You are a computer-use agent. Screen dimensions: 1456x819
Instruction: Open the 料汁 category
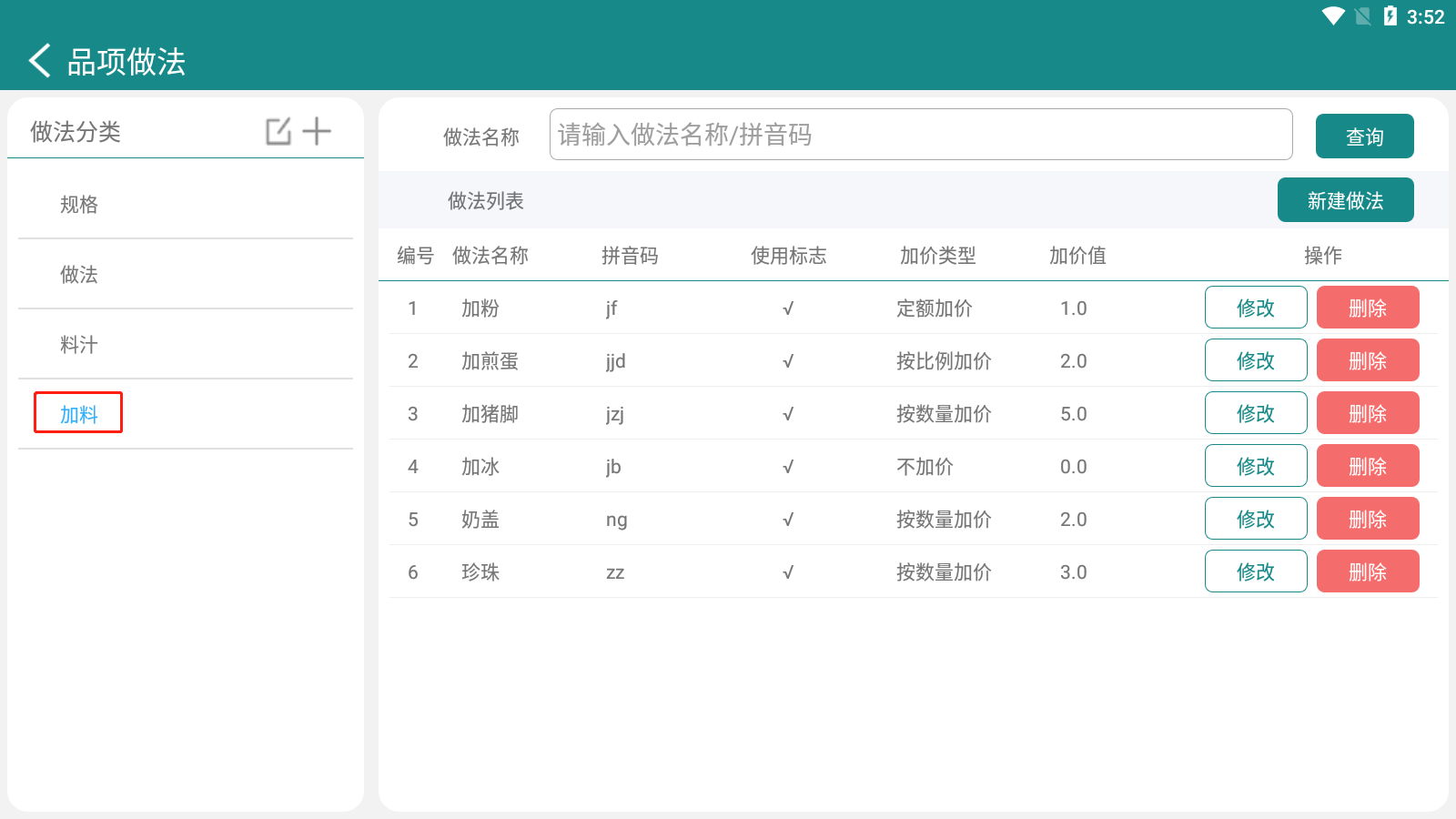(79, 345)
